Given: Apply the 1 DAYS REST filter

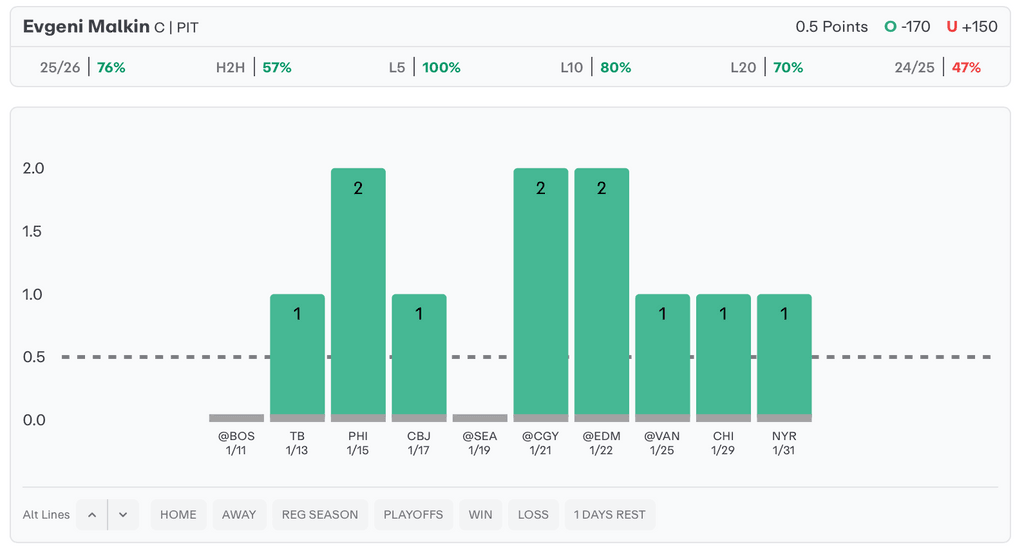Looking at the screenshot, I should [609, 515].
